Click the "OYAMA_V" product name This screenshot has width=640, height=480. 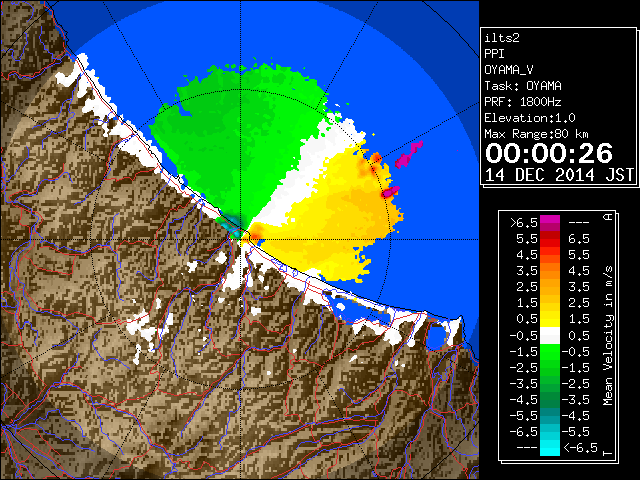pos(509,70)
